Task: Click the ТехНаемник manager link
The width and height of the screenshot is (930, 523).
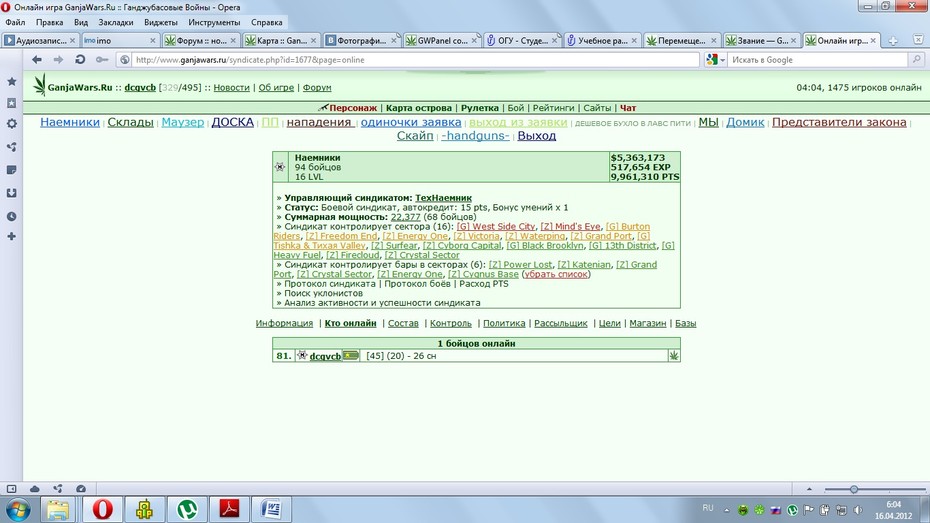Action: tap(443, 198)
